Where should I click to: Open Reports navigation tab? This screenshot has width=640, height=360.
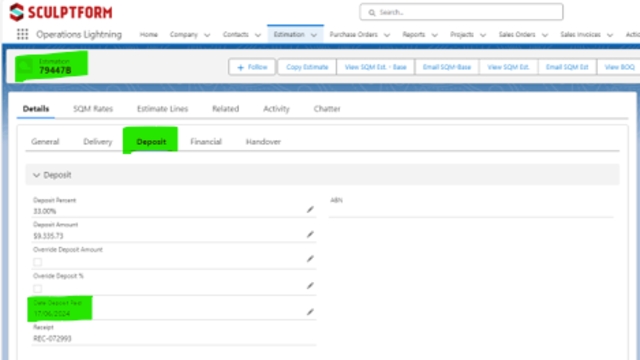[413, 35]
